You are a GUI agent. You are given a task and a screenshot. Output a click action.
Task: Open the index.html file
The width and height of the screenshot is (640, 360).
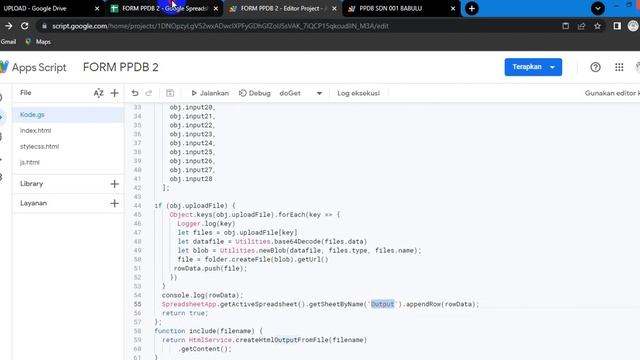[x=68, y=131]
